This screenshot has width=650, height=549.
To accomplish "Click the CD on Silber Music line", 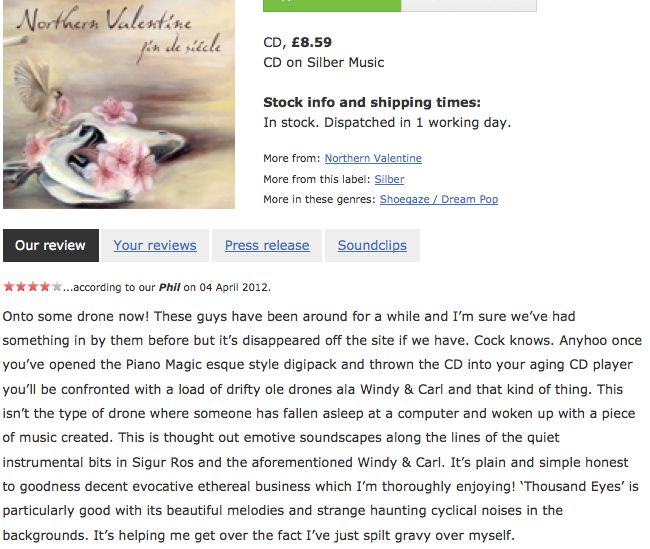I will pos(323,62).
